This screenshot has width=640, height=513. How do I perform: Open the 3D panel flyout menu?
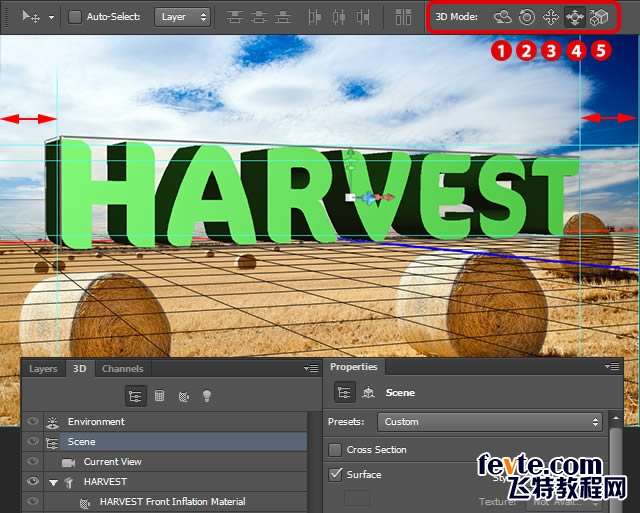point(311,369)
